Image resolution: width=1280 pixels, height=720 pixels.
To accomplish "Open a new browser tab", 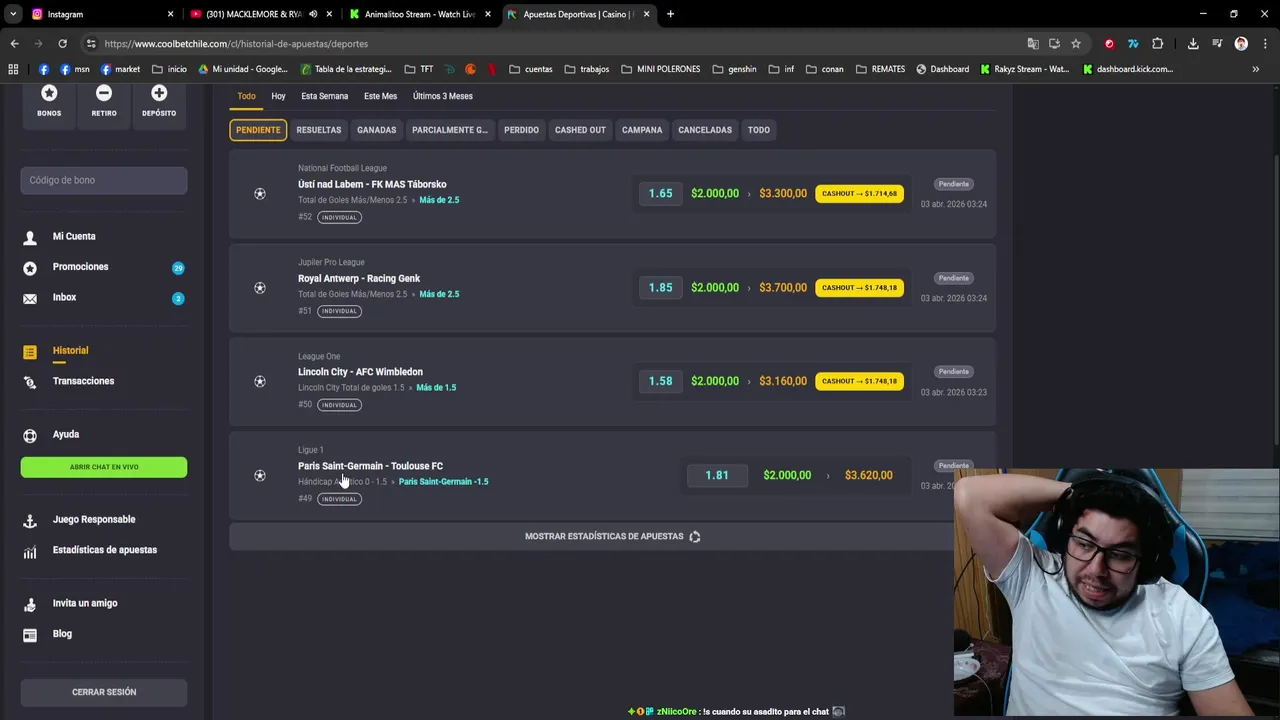I will tap(670, 14).
